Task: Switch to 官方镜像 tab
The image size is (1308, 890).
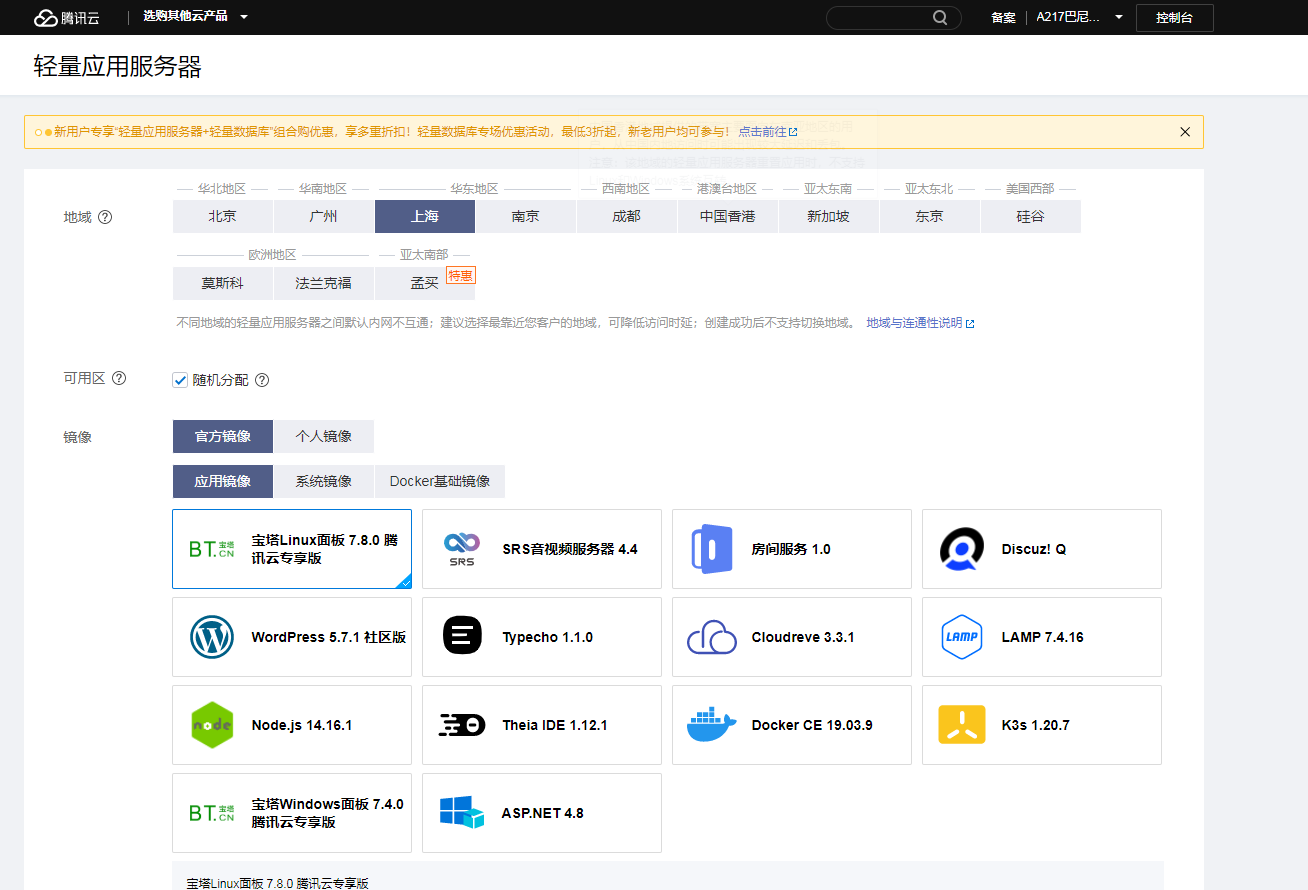Action: click(223, 436)
